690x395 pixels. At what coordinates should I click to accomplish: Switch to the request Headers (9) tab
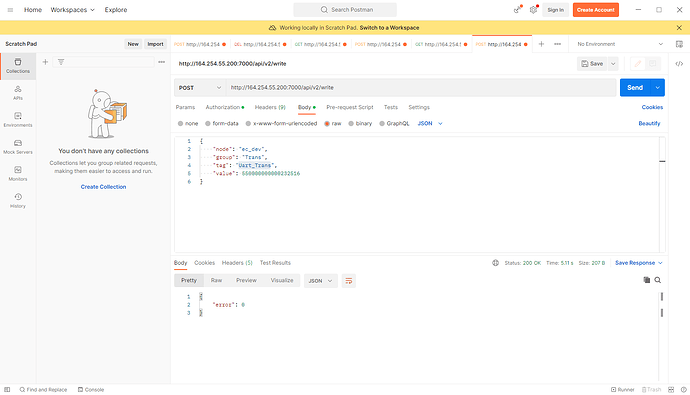[x=270, y=107]
